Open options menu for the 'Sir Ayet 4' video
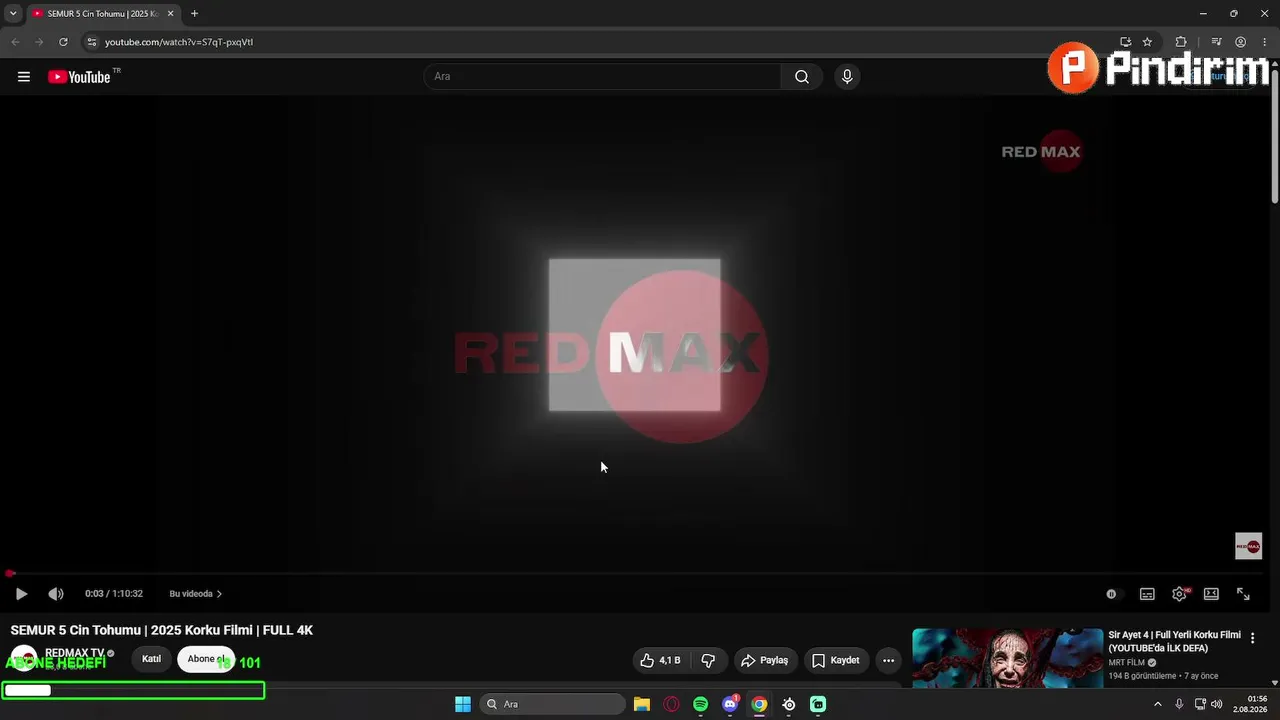The width and height of the screenshot is (1280, 720). (1252, 638)
